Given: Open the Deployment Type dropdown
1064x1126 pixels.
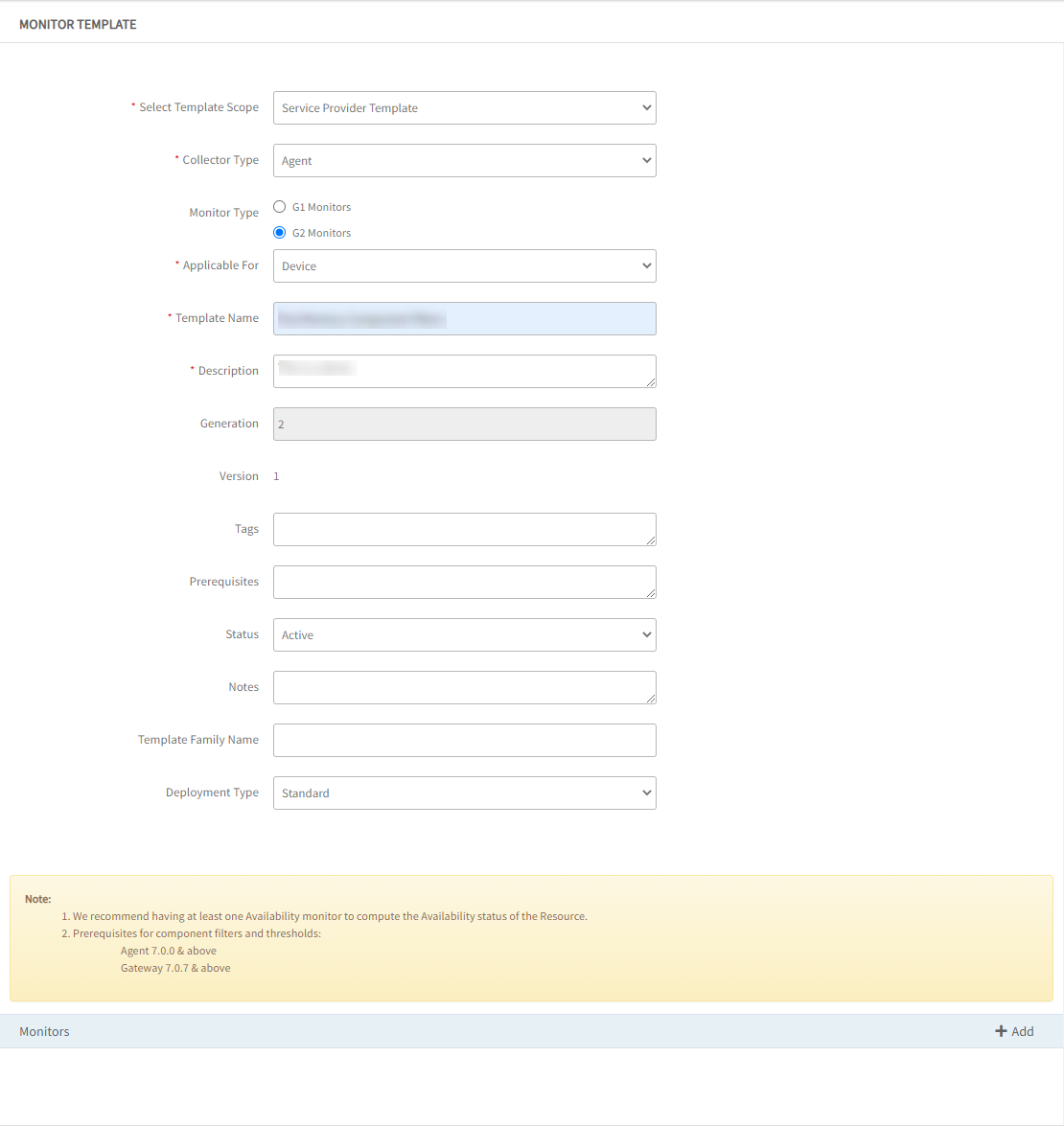Looking at the screenshot, I should pos(464,793).
